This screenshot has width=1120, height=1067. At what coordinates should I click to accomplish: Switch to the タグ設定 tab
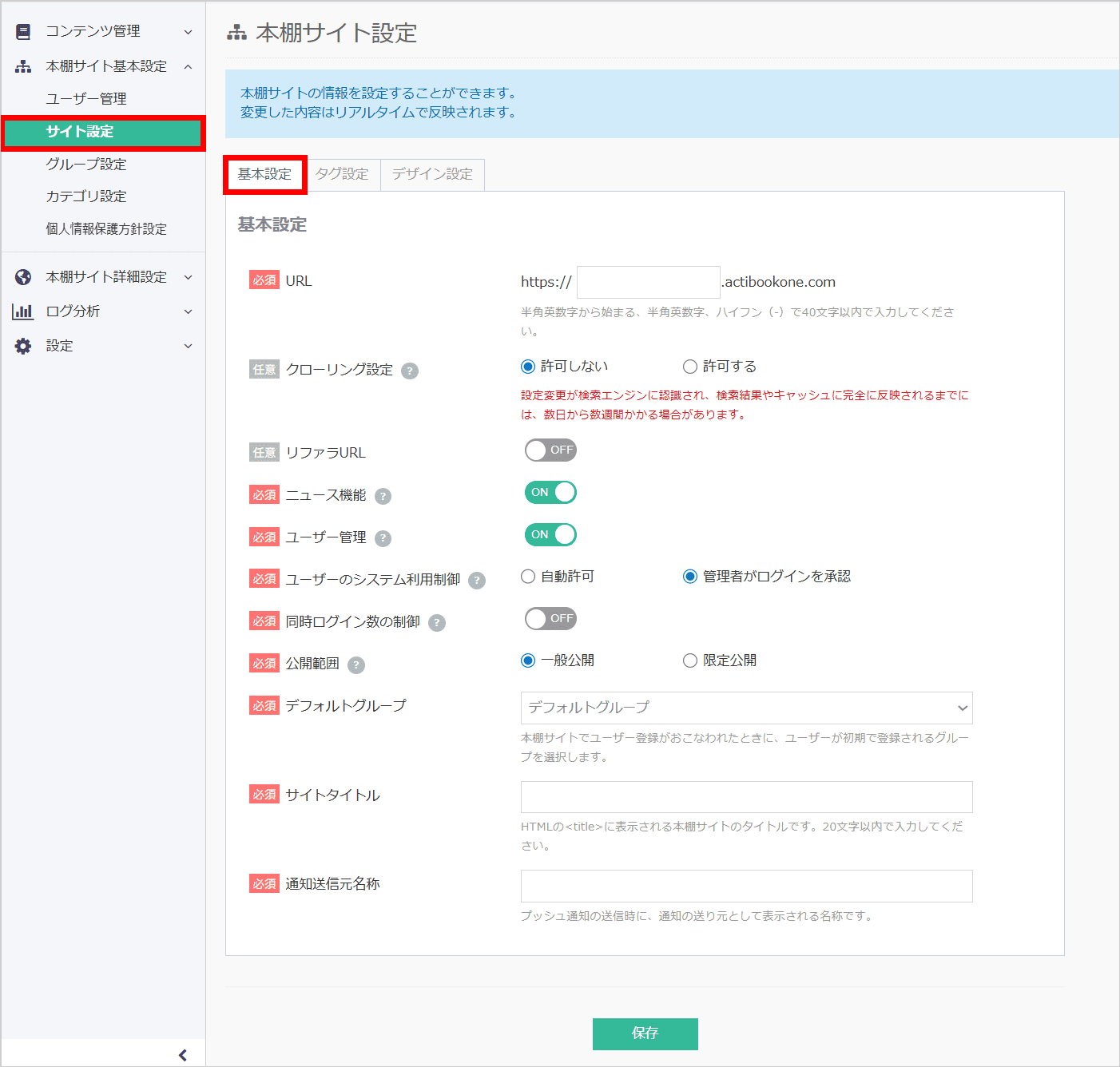[x=343, y=174]
